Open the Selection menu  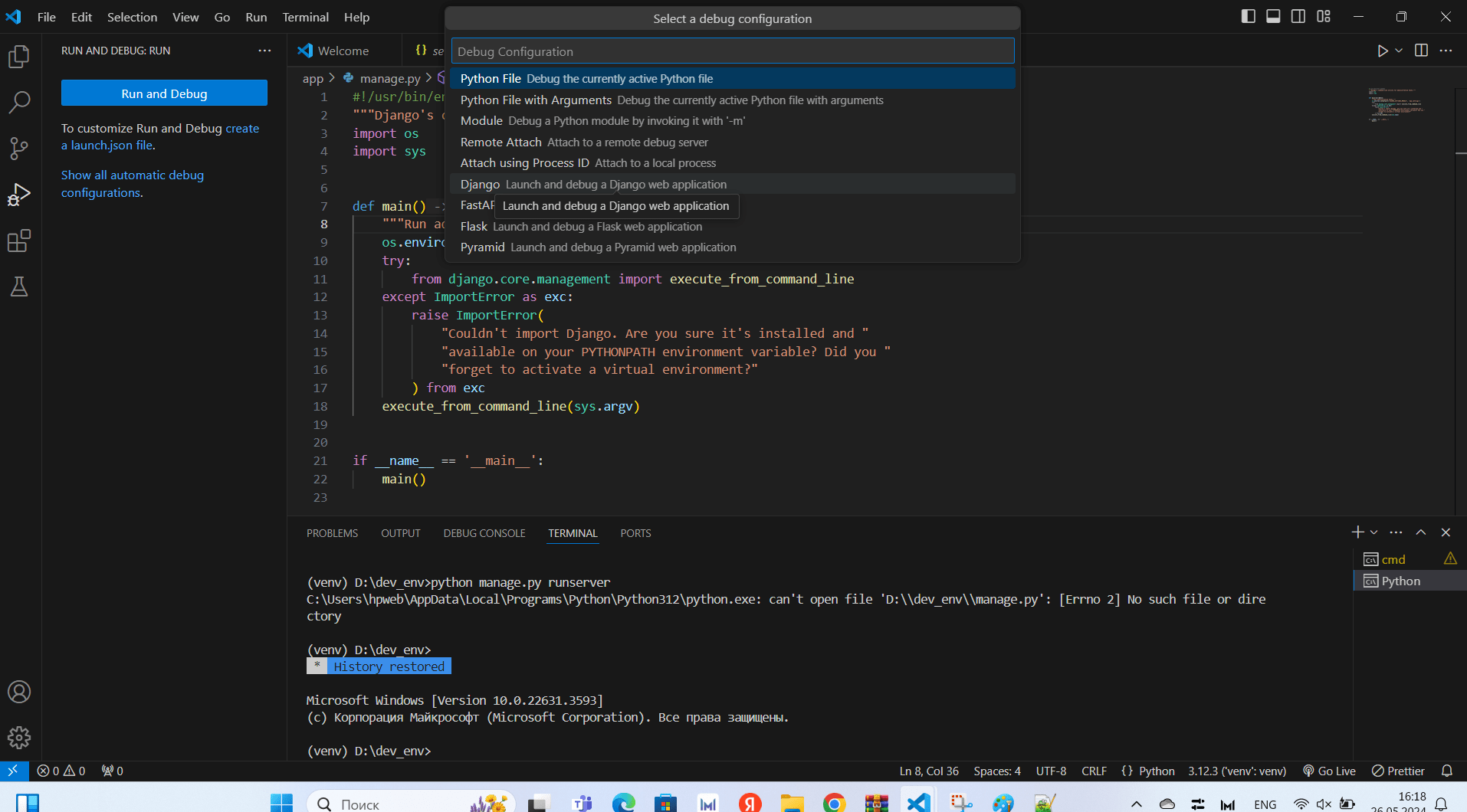point(132,17)
